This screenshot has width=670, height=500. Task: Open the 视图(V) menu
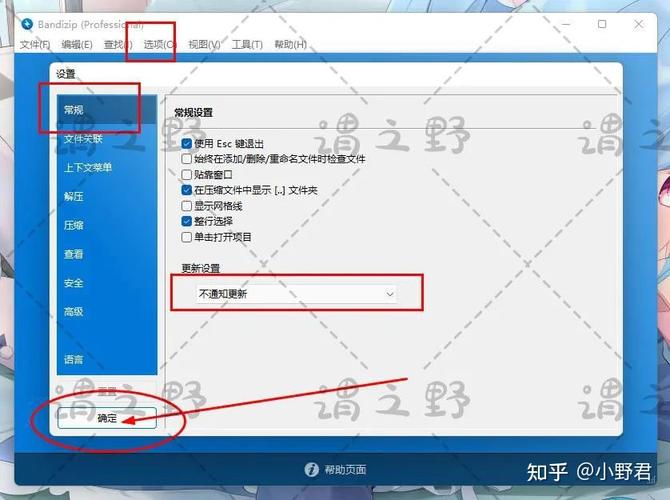[x=204, y=44]
